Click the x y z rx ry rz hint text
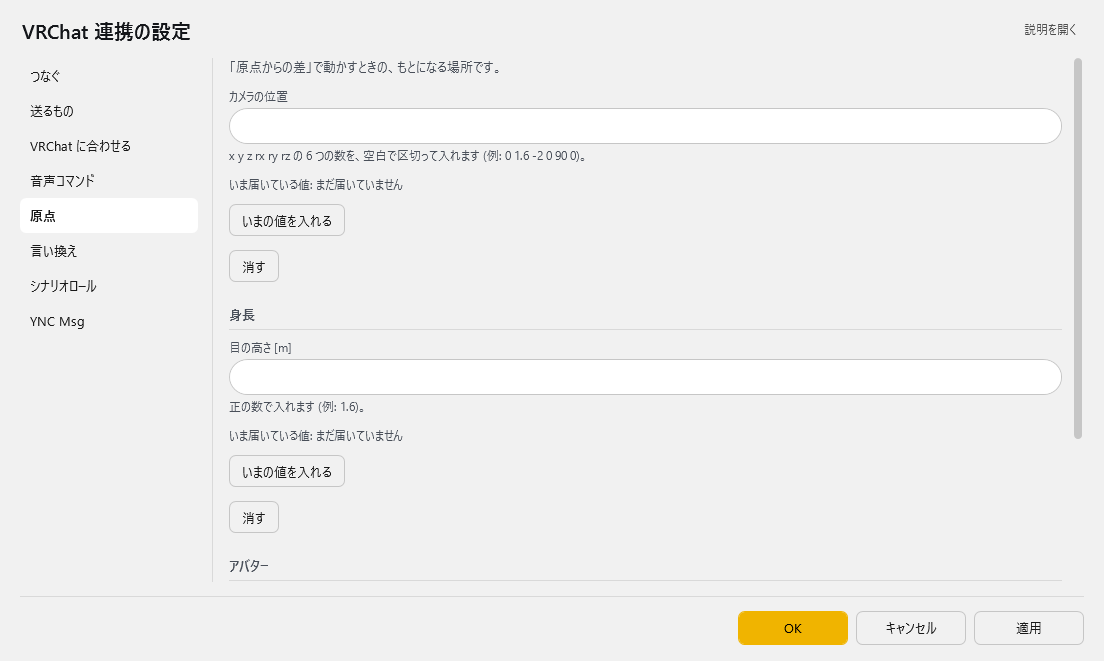The width and height of the screenshot is (1104, 661). 408,156
